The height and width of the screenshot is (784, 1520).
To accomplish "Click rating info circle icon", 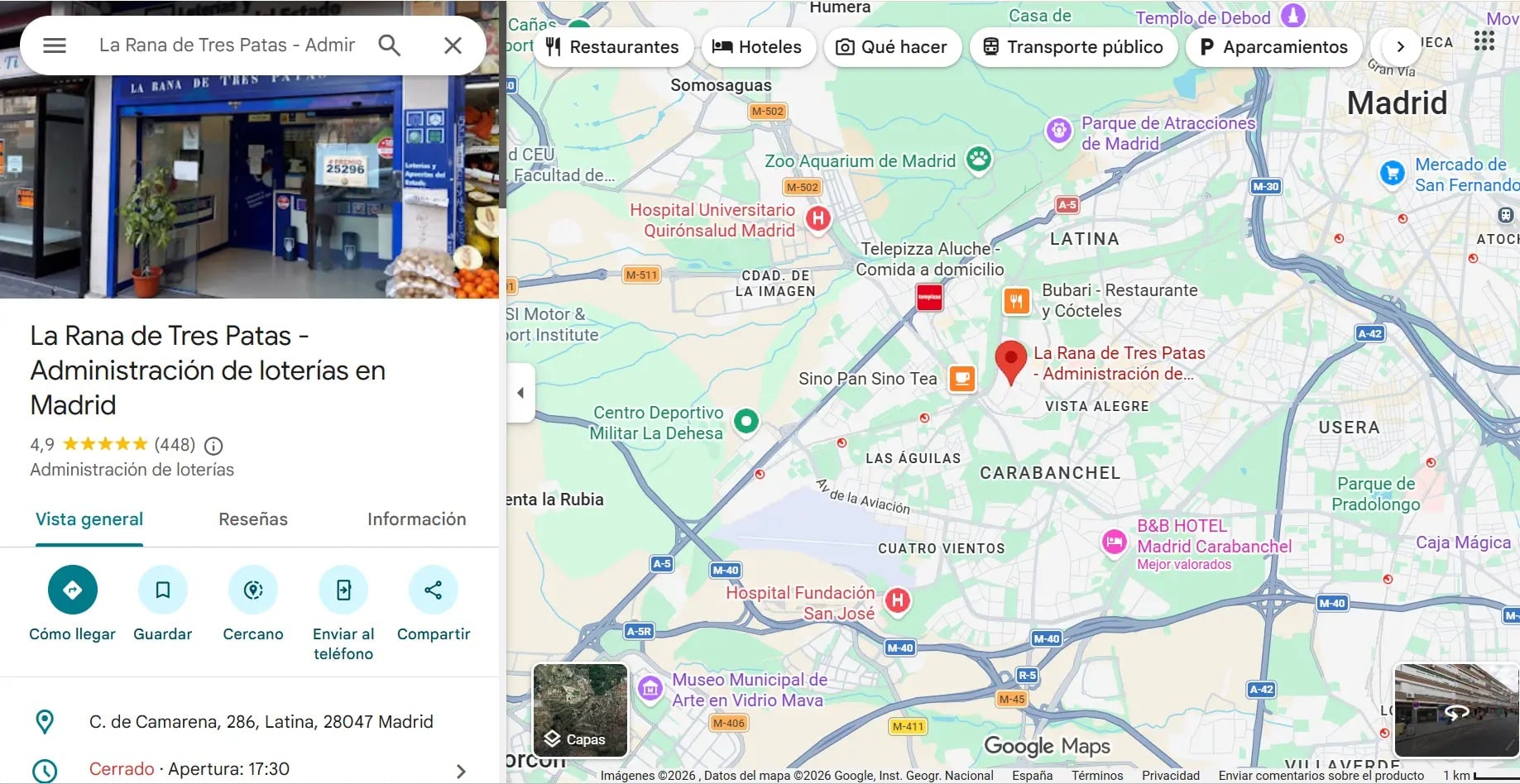I will (x=213, y=446).
